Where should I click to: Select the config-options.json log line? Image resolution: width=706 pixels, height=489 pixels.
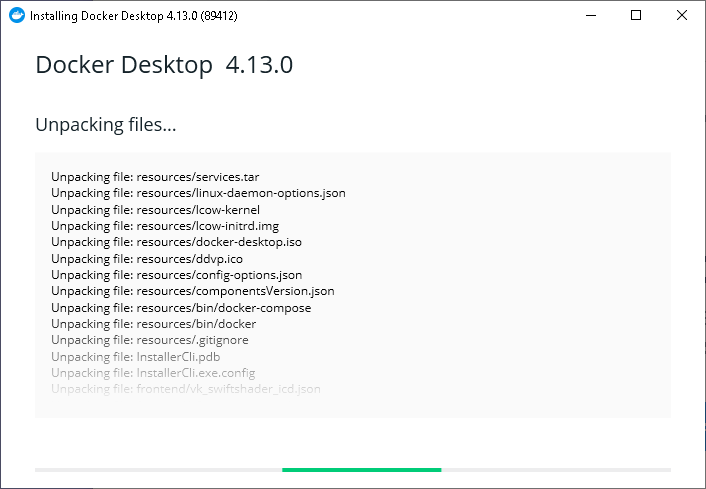point(176,275)
